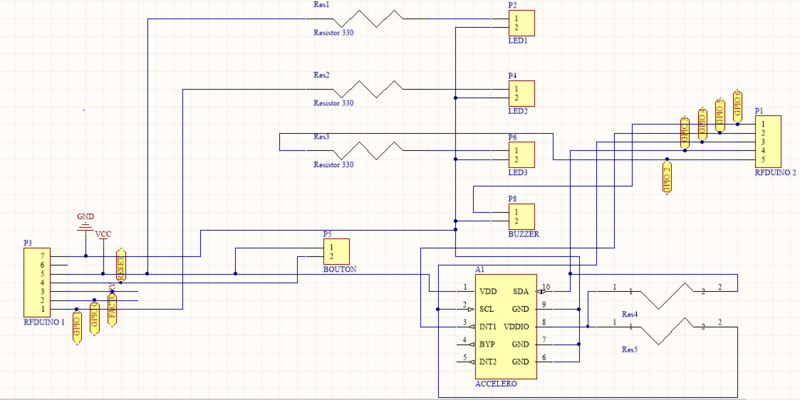
Task: Select the Res2 resistor symbol
Action: coord(372,89)
